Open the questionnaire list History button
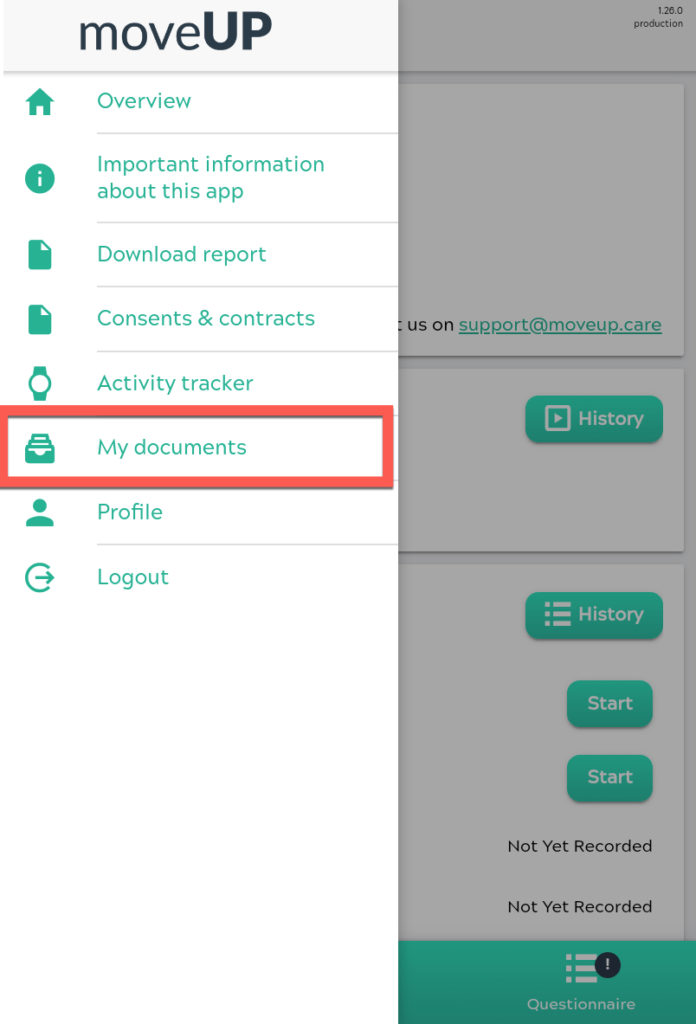 tap(594, 615)
